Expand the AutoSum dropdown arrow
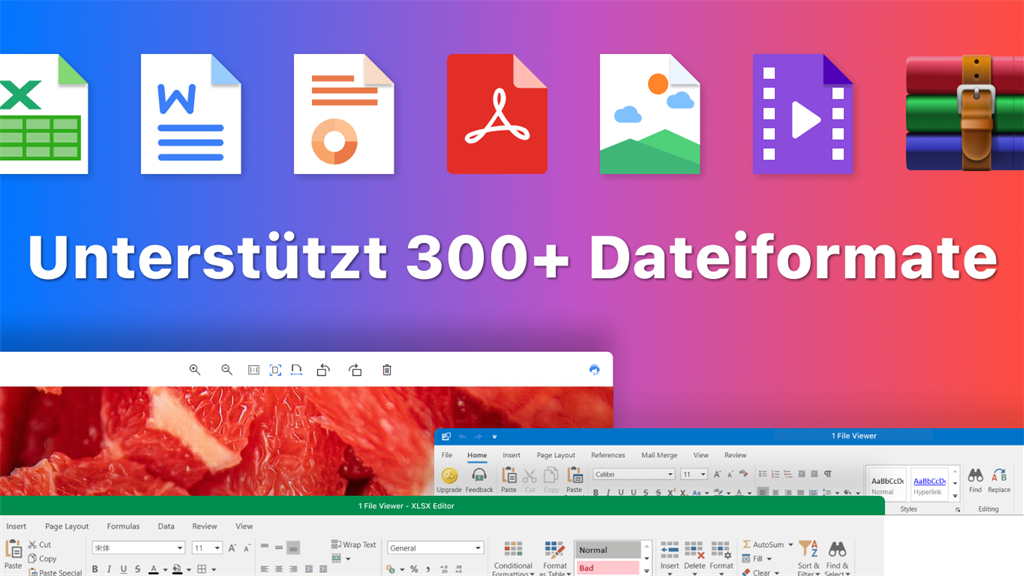 790,544
